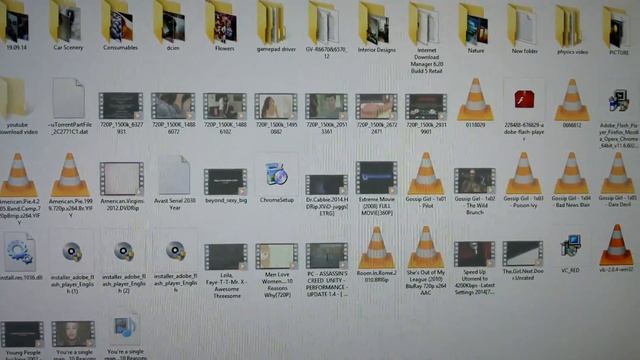Select the Avast Serial 2038 Year file

click(x=174, y=175)
